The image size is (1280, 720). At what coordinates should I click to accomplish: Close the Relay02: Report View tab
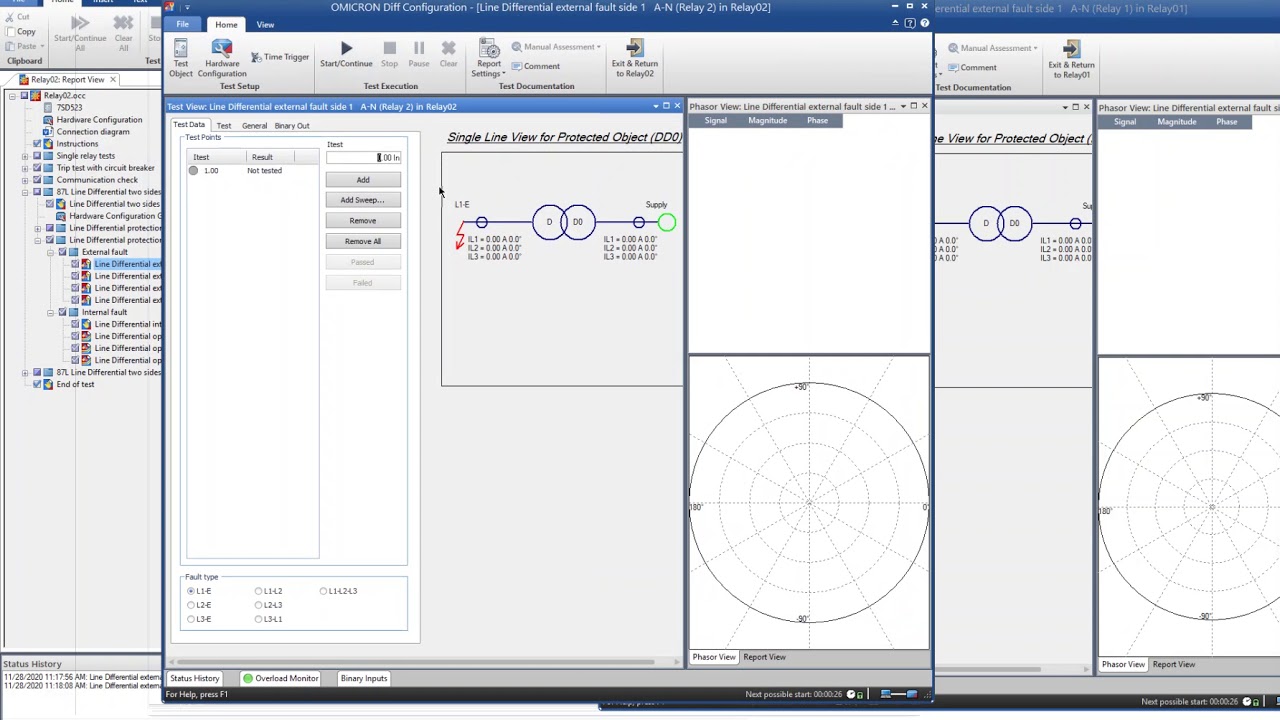(x=113, y=79)
